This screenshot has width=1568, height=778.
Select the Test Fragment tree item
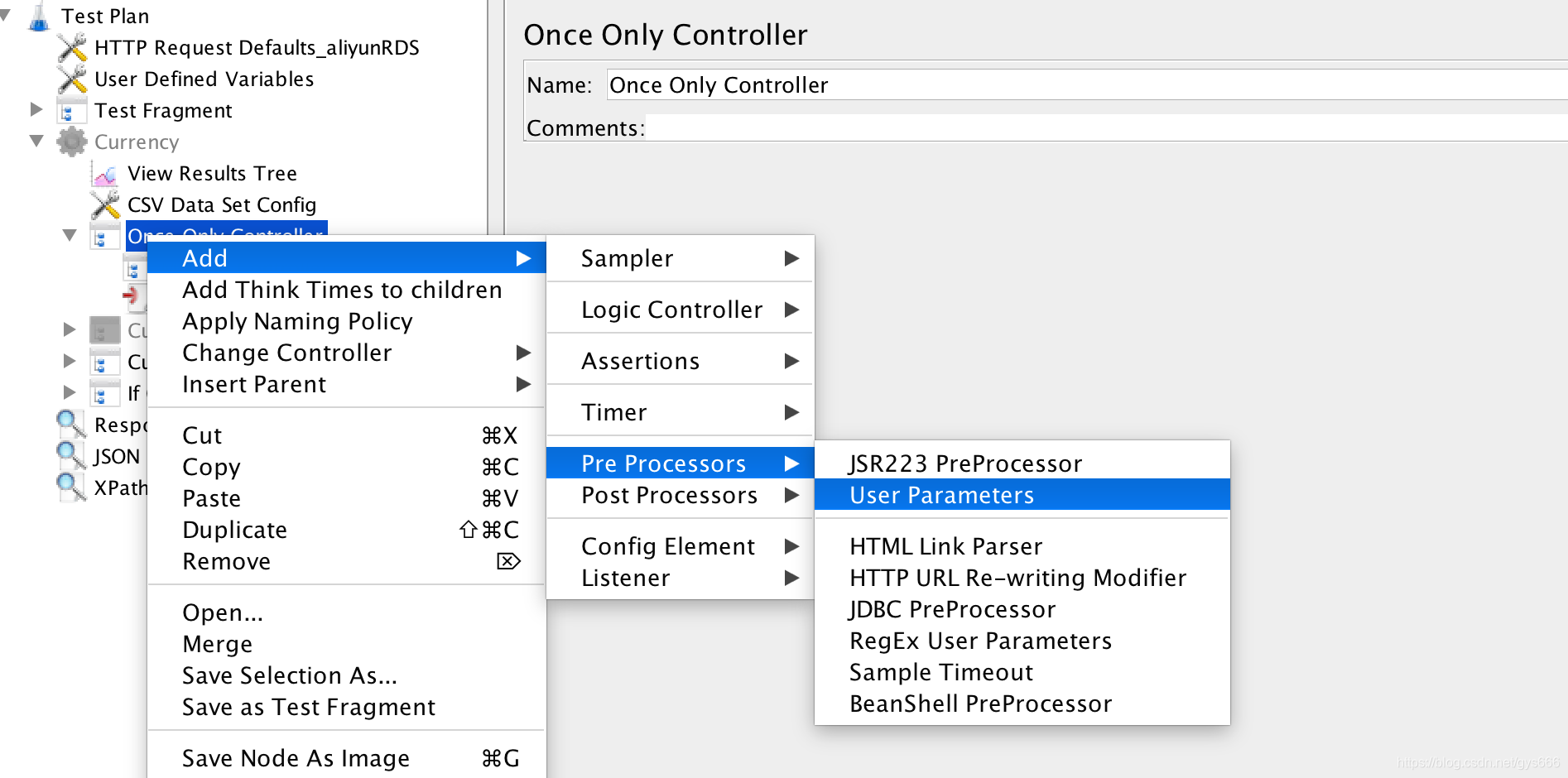[163, 110]
